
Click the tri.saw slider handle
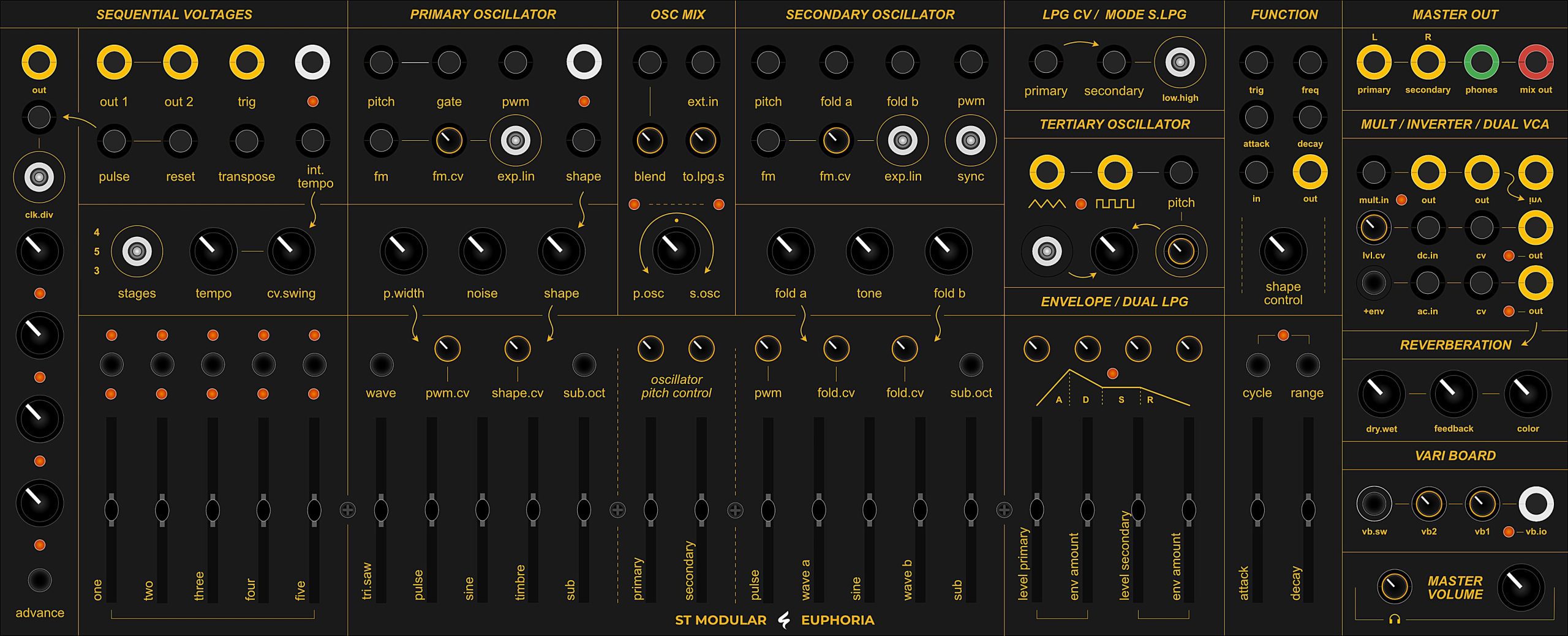(381, 509)
